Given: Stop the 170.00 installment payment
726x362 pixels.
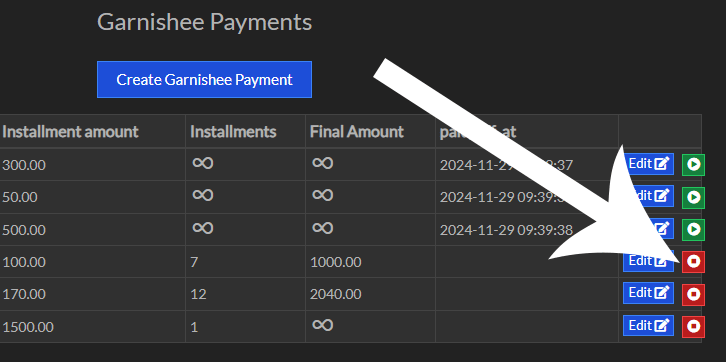Looking at the screenshot, I should 693,294.
